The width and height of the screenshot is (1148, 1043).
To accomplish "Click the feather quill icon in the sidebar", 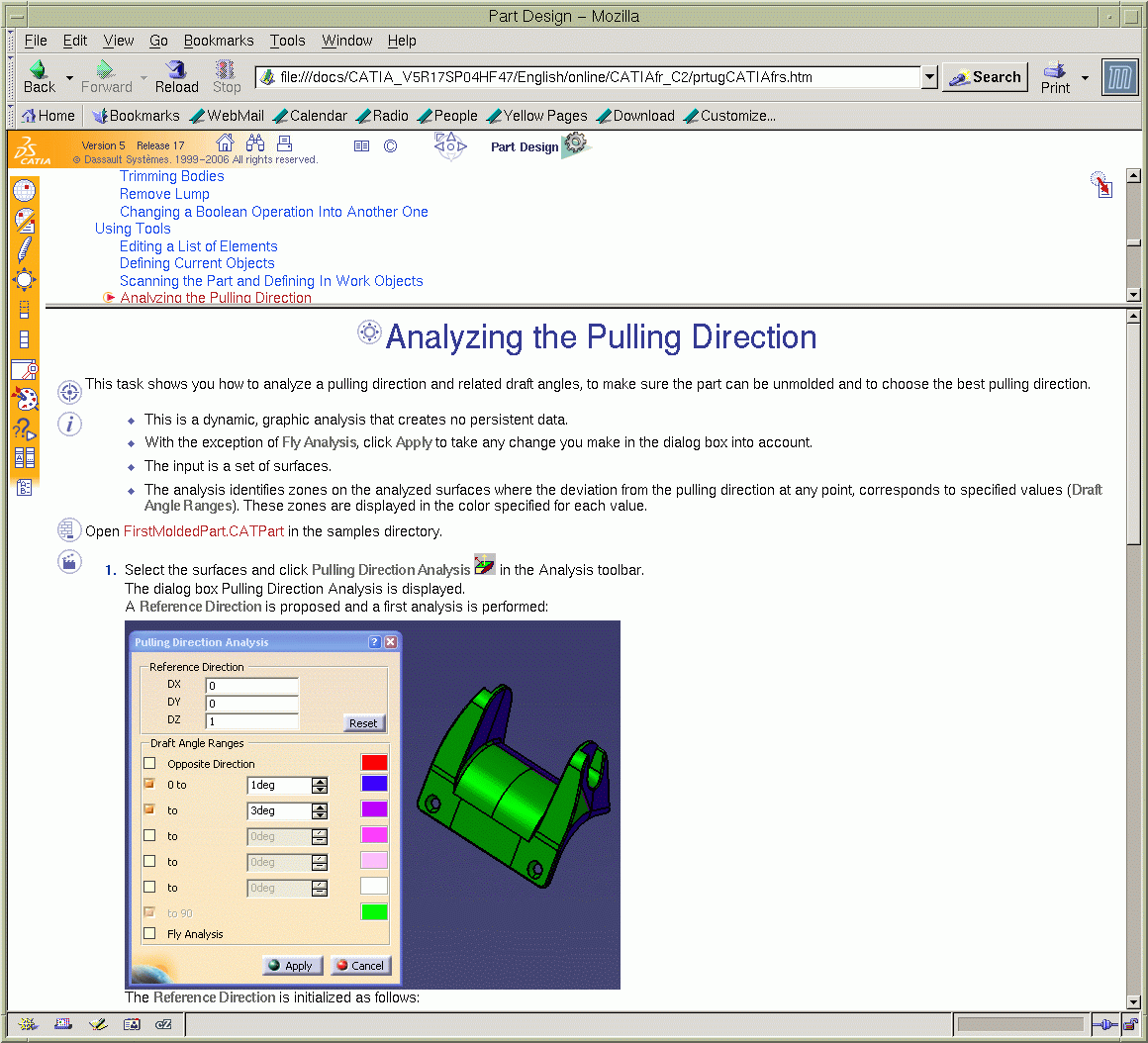I will (24, 249).
